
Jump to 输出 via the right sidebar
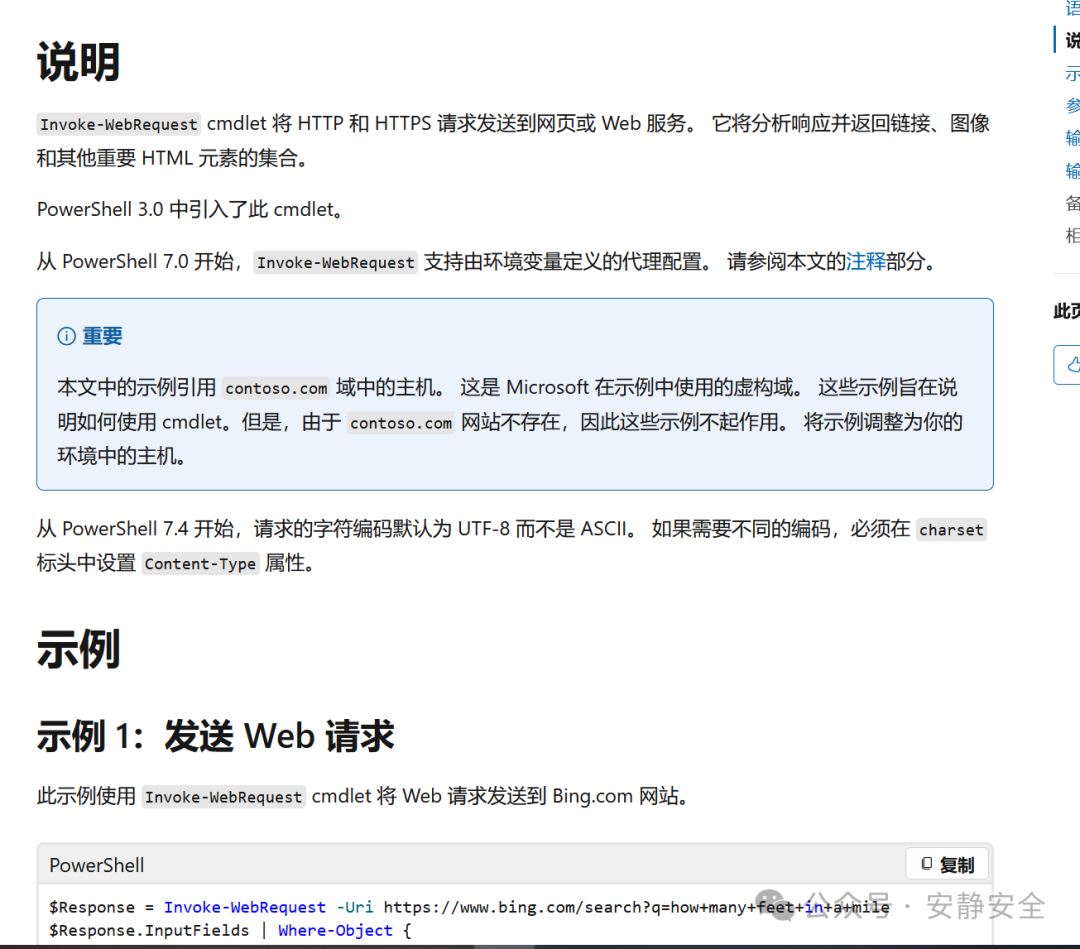[1071, 170]
